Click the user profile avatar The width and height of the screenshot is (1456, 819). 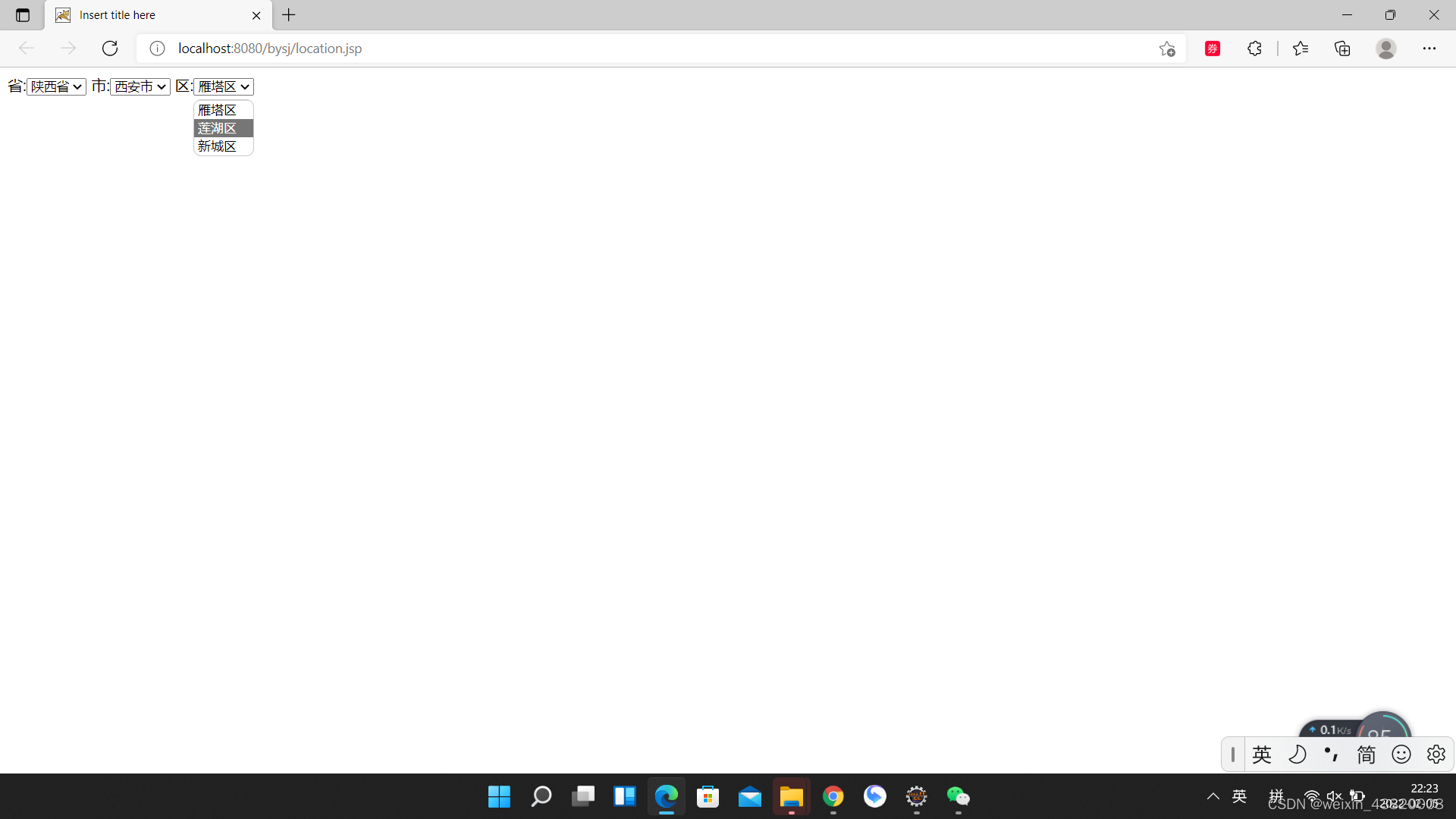click(1385, 49)
